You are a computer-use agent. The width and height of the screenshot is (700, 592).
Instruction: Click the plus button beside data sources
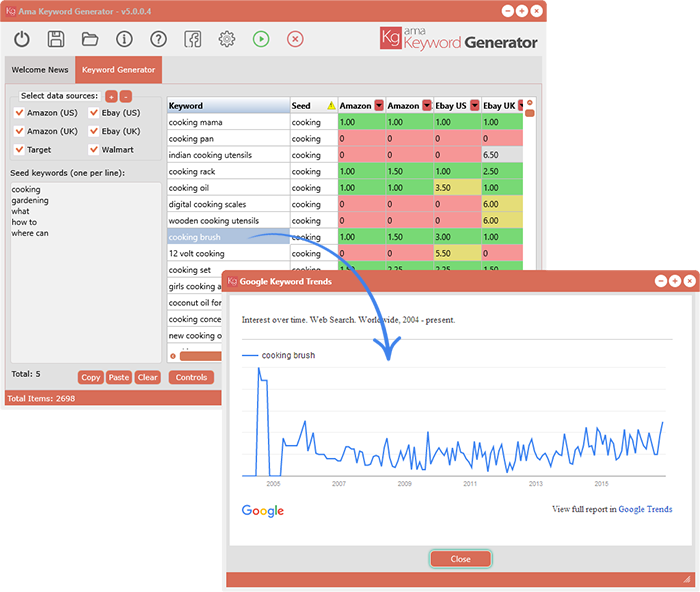coord(111,96)
